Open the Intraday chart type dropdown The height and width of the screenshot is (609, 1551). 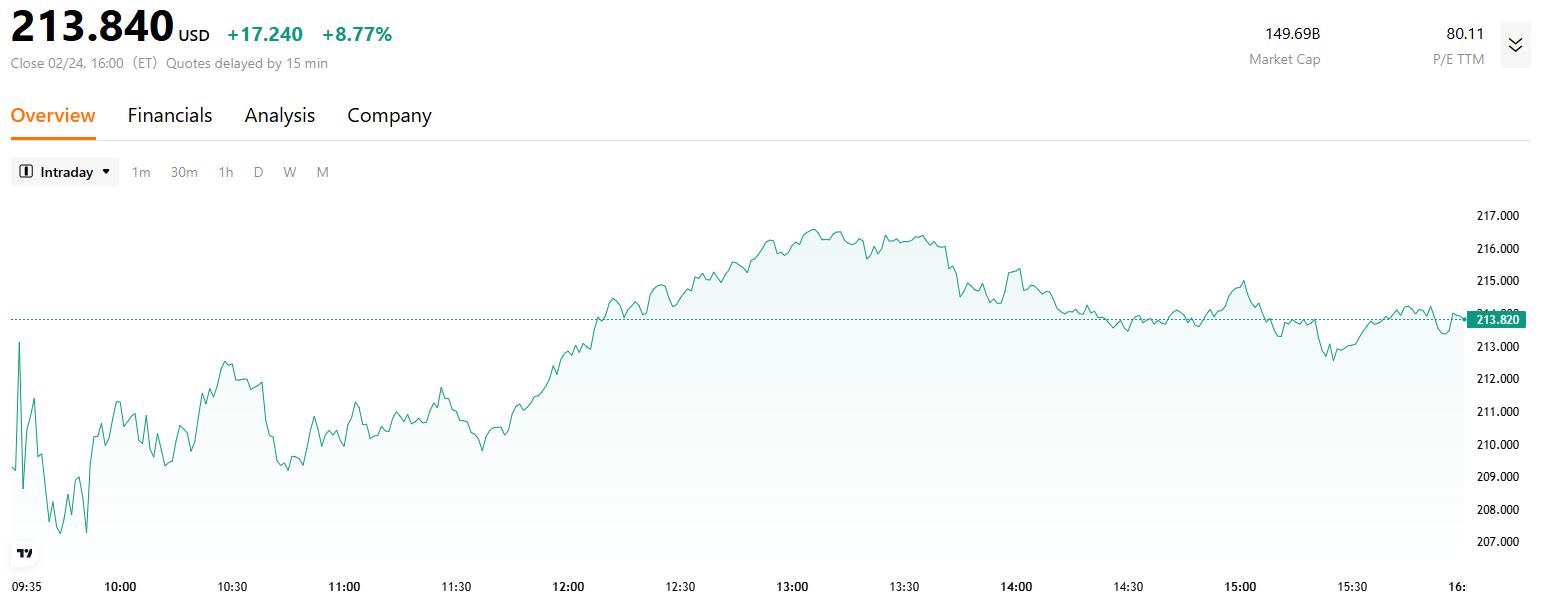[x=65, y=172]
